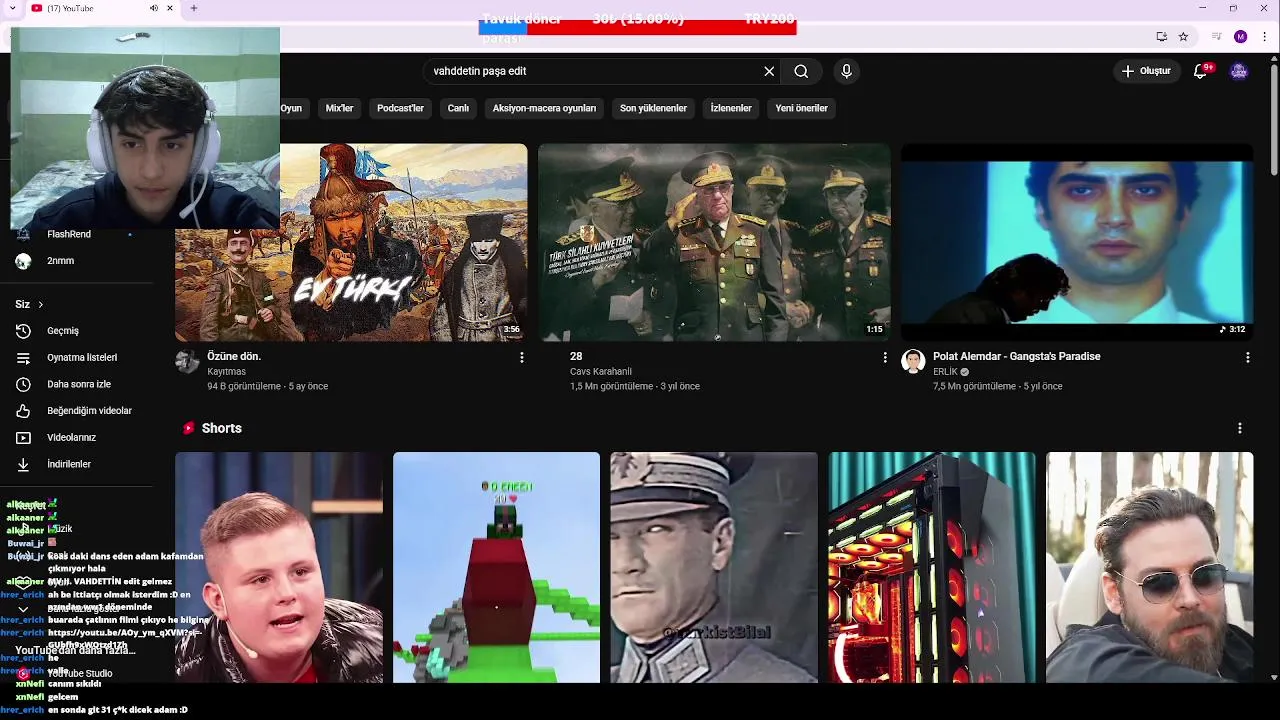
Task: Open the Kayıtmas channel link
Action: coord(226,372)
